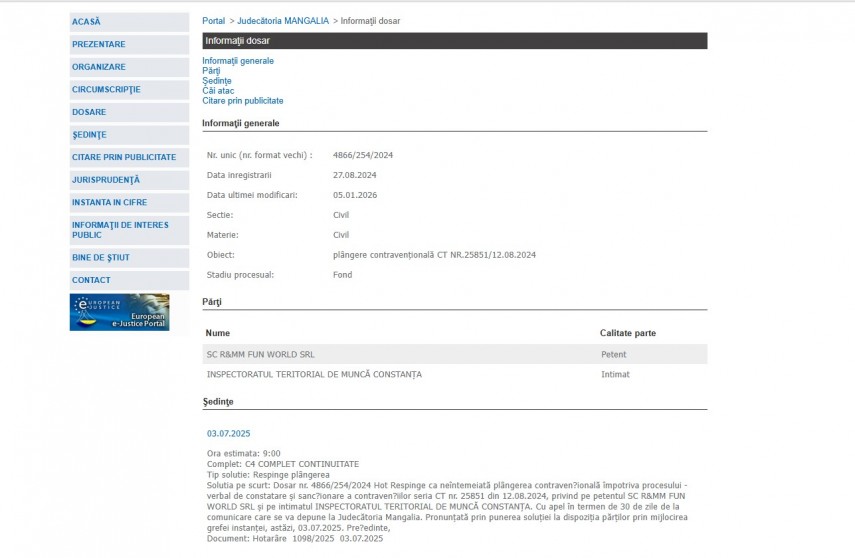
Task: Go to Judecătoria MANGALIA breadcrumb link
Action: [x=282, y=21]
